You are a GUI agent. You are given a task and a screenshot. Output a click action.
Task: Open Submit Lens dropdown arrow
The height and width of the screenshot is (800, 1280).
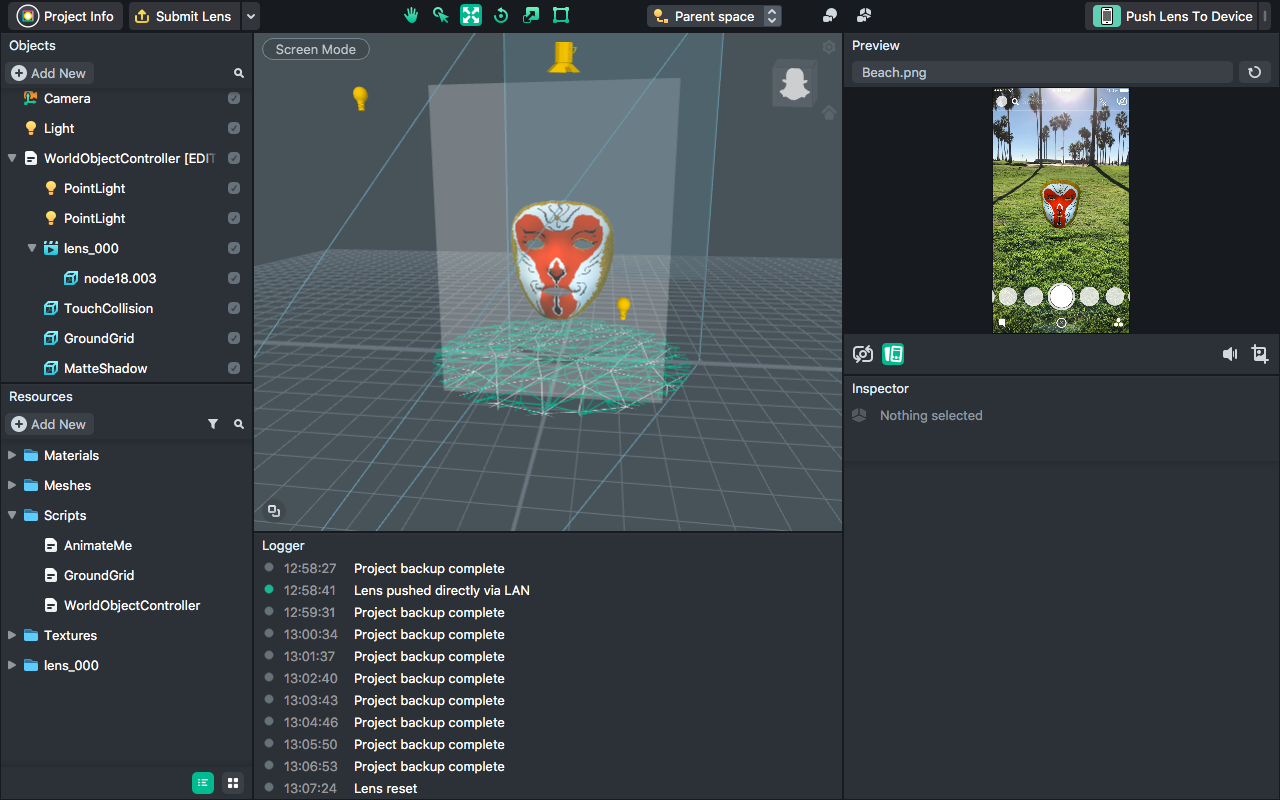click(251, 16)
